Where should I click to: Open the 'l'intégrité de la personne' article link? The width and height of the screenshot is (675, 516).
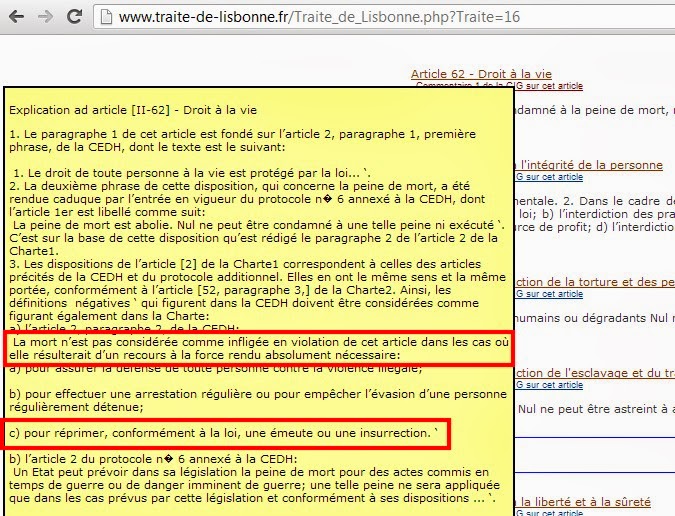(588, 165)
